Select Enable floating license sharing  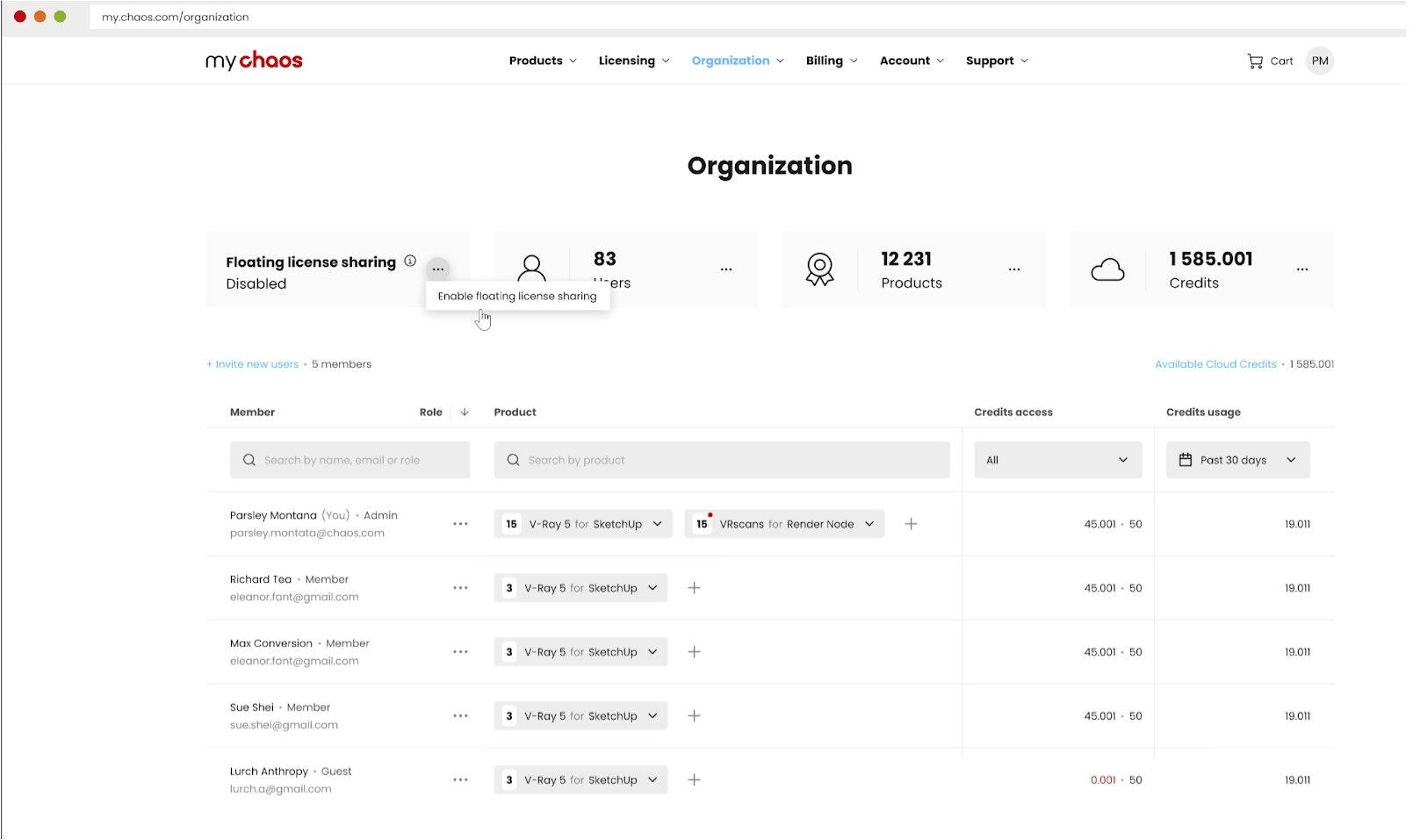(x=517, y=296)
